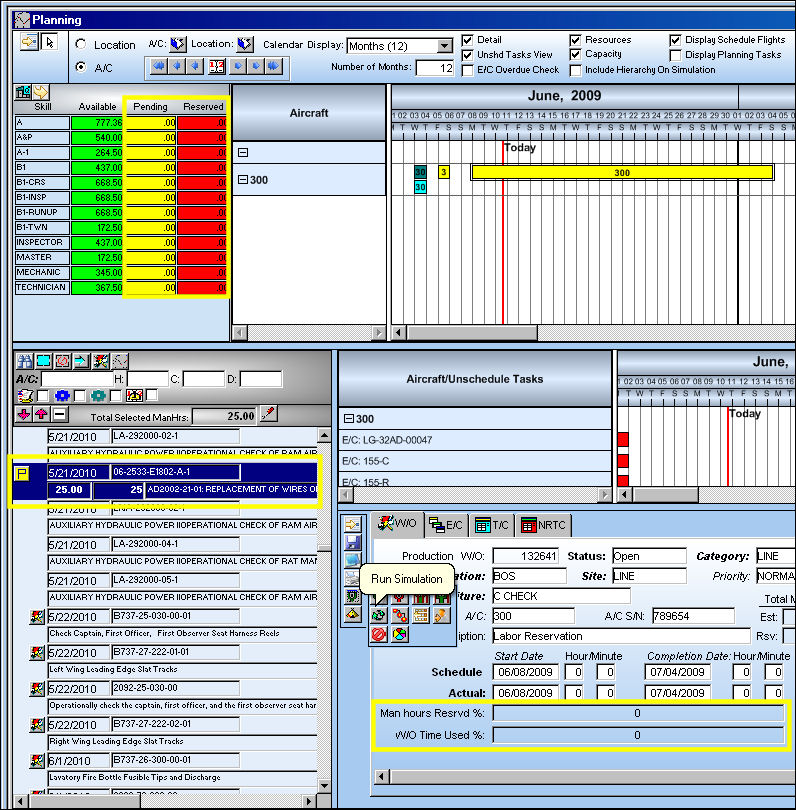Image resolution: width=796 pixels, height=810 pixels.
Task: Enable Display Planning Tasks checkbox
Action: pos(675,55)
